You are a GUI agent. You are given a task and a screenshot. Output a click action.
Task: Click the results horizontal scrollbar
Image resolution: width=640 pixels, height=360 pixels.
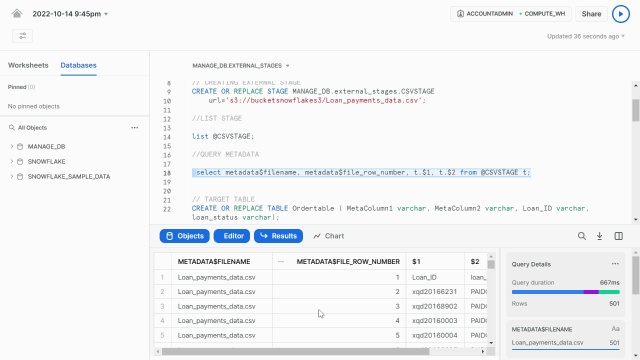pos(296,351)
